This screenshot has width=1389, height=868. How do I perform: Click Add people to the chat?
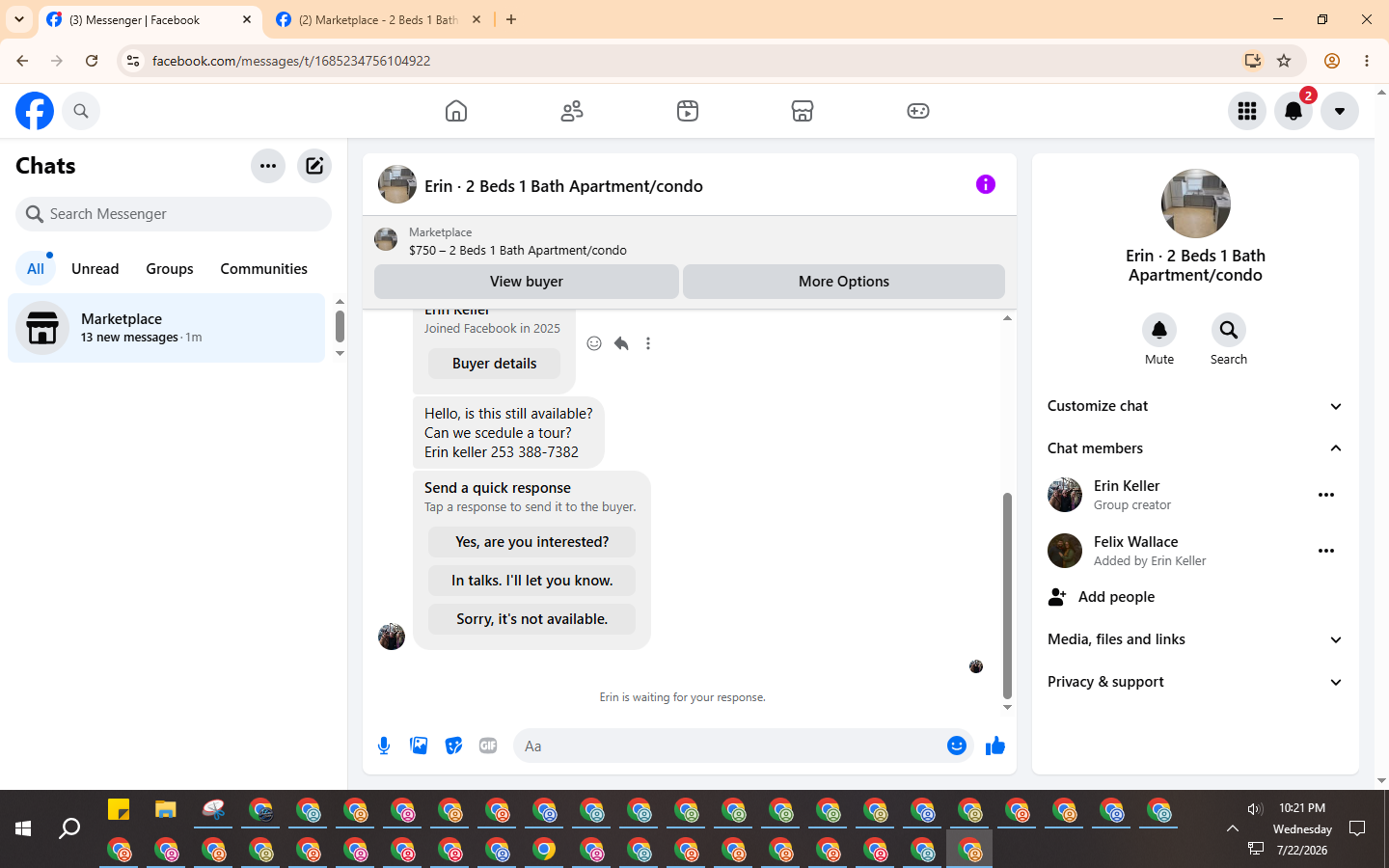pyautogui.click(x=1196, y=597)
